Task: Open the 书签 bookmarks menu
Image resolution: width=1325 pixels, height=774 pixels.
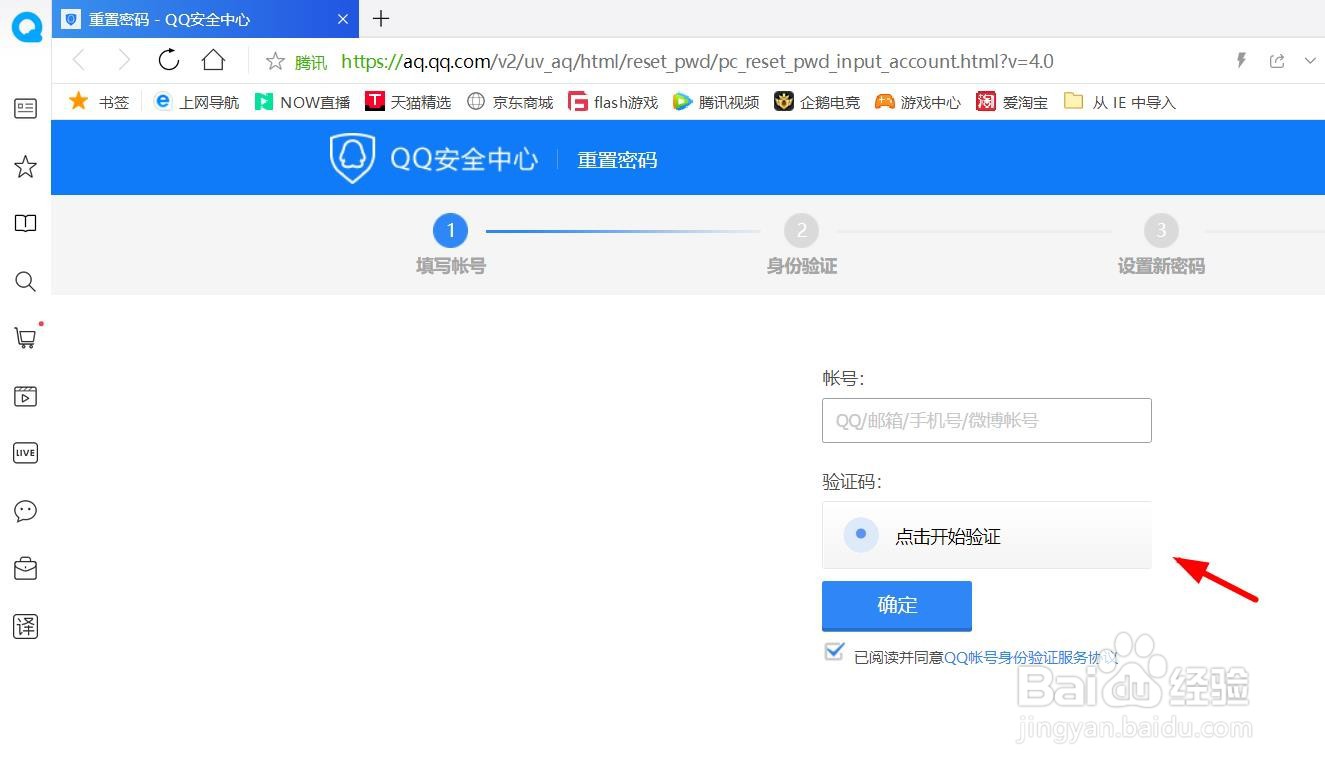Action: 99,101
